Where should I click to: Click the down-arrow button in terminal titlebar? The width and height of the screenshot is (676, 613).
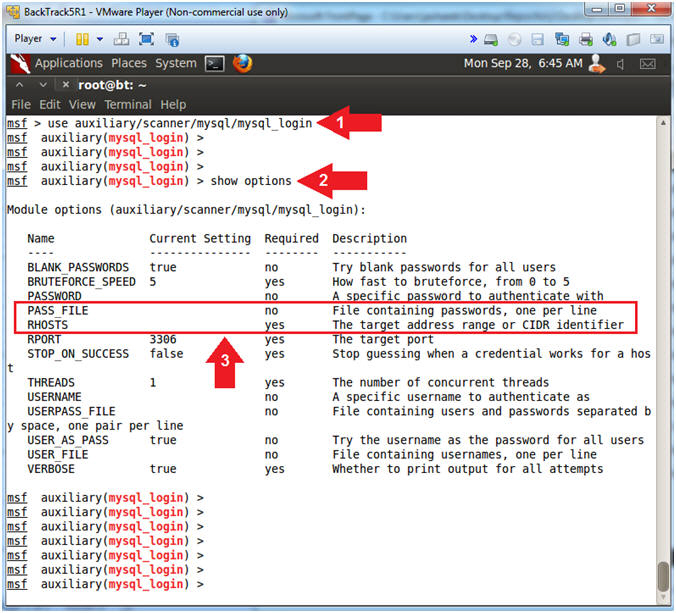click(x=43, y=85)
